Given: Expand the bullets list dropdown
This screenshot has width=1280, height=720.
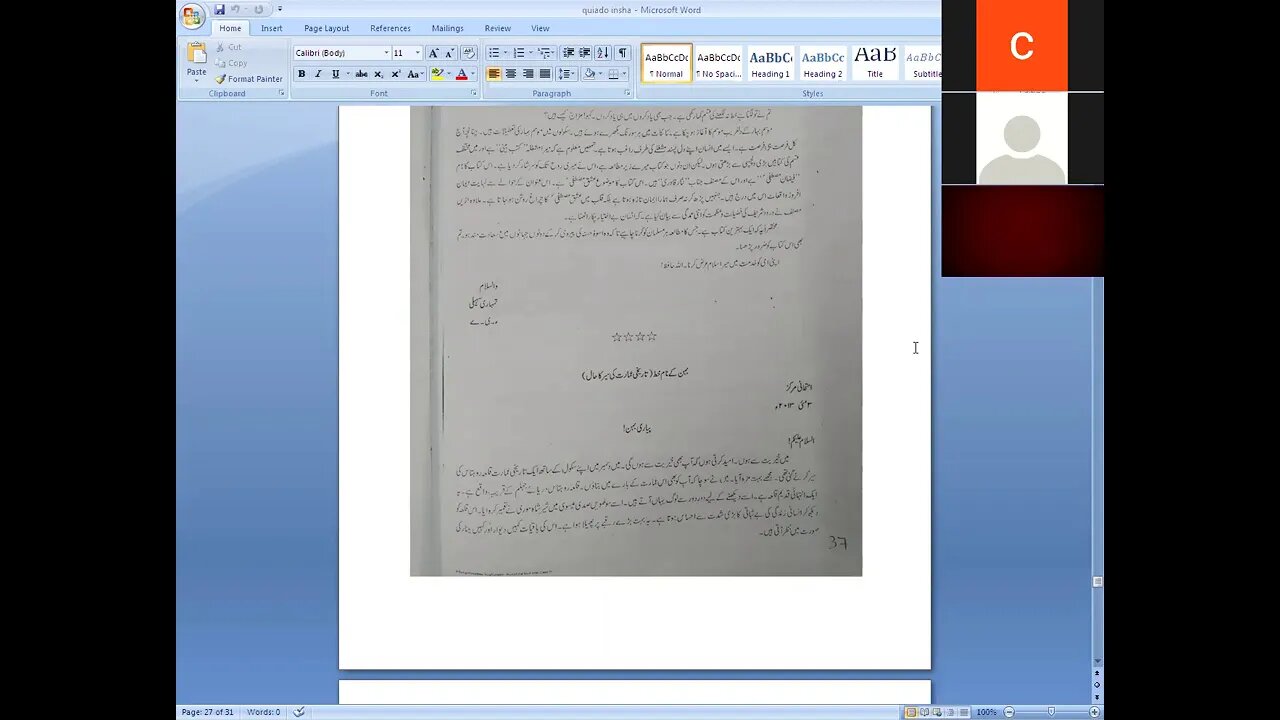Looking at the screenshot, I should tap(505, 53).
